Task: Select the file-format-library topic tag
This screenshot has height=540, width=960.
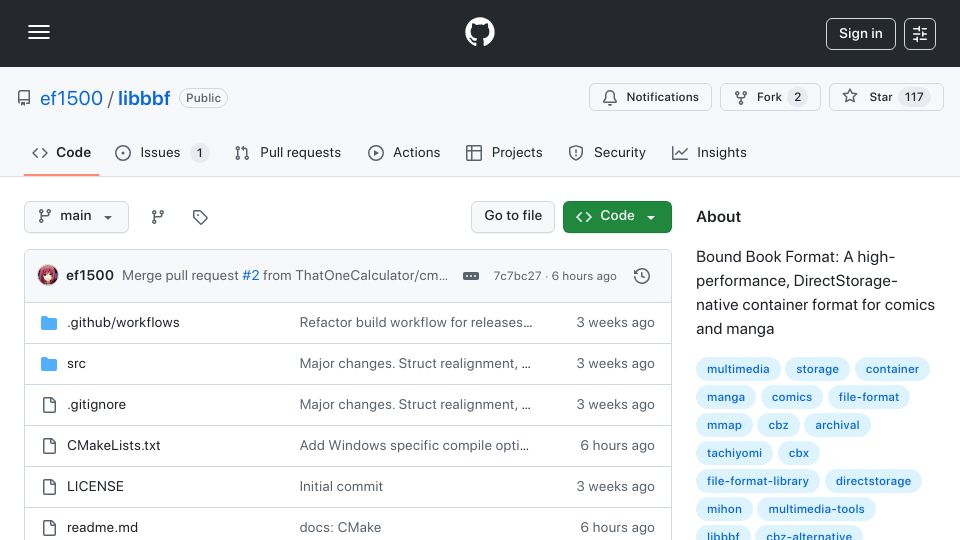Action: click(x=757, y=482)
